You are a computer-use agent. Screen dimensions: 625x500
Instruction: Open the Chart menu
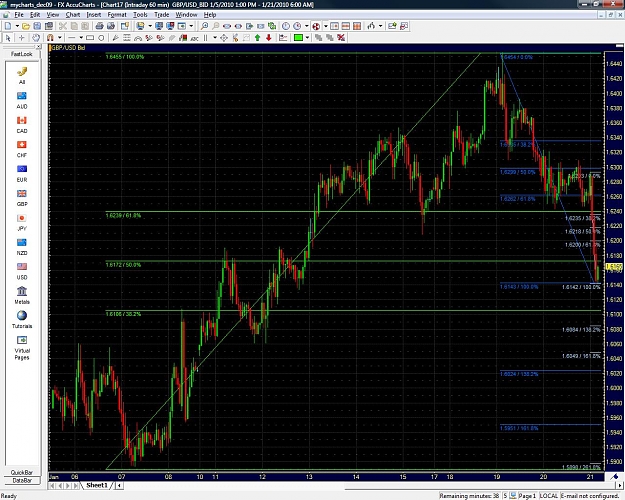[x=73, y=15]
